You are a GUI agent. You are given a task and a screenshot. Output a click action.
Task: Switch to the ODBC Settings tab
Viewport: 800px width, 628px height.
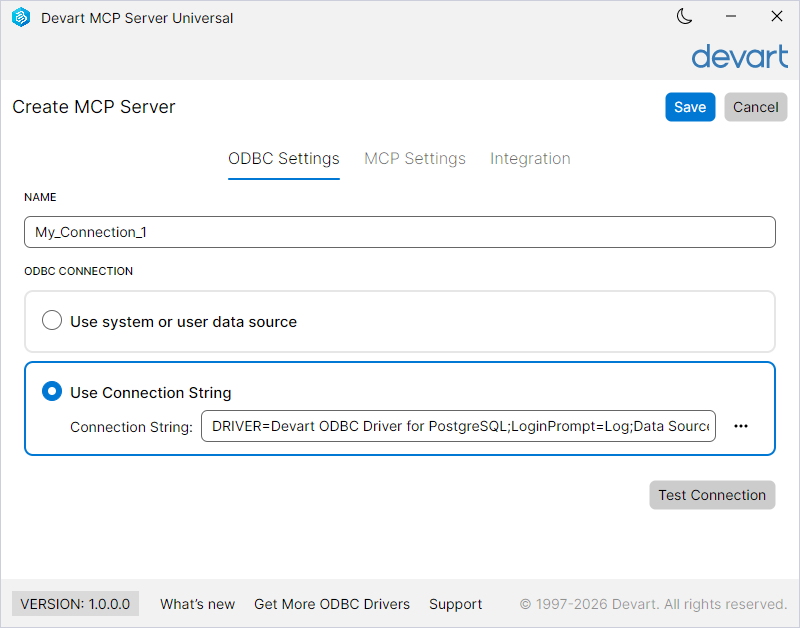pyautogui.click(x=284, y=159)
